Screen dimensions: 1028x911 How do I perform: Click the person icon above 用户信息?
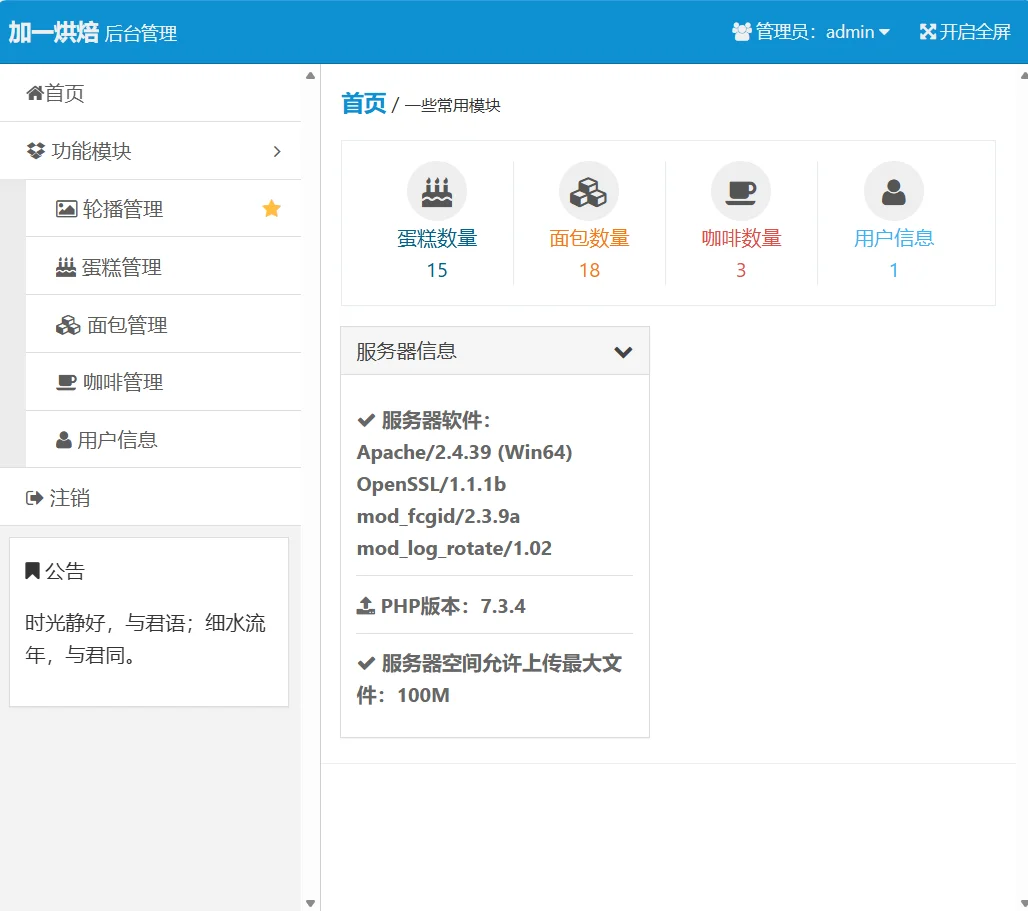893,190
